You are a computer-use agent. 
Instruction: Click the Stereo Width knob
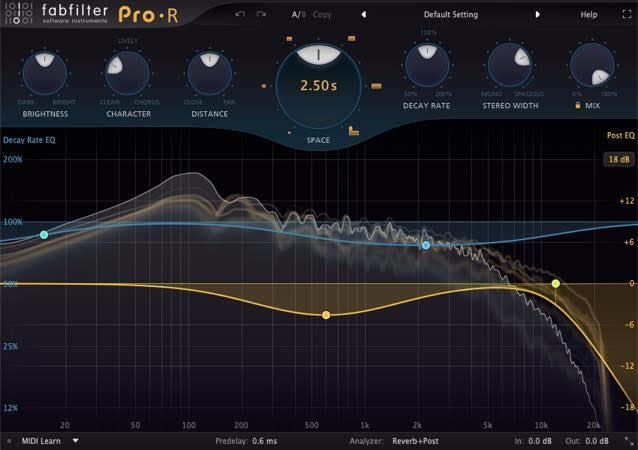510,66
